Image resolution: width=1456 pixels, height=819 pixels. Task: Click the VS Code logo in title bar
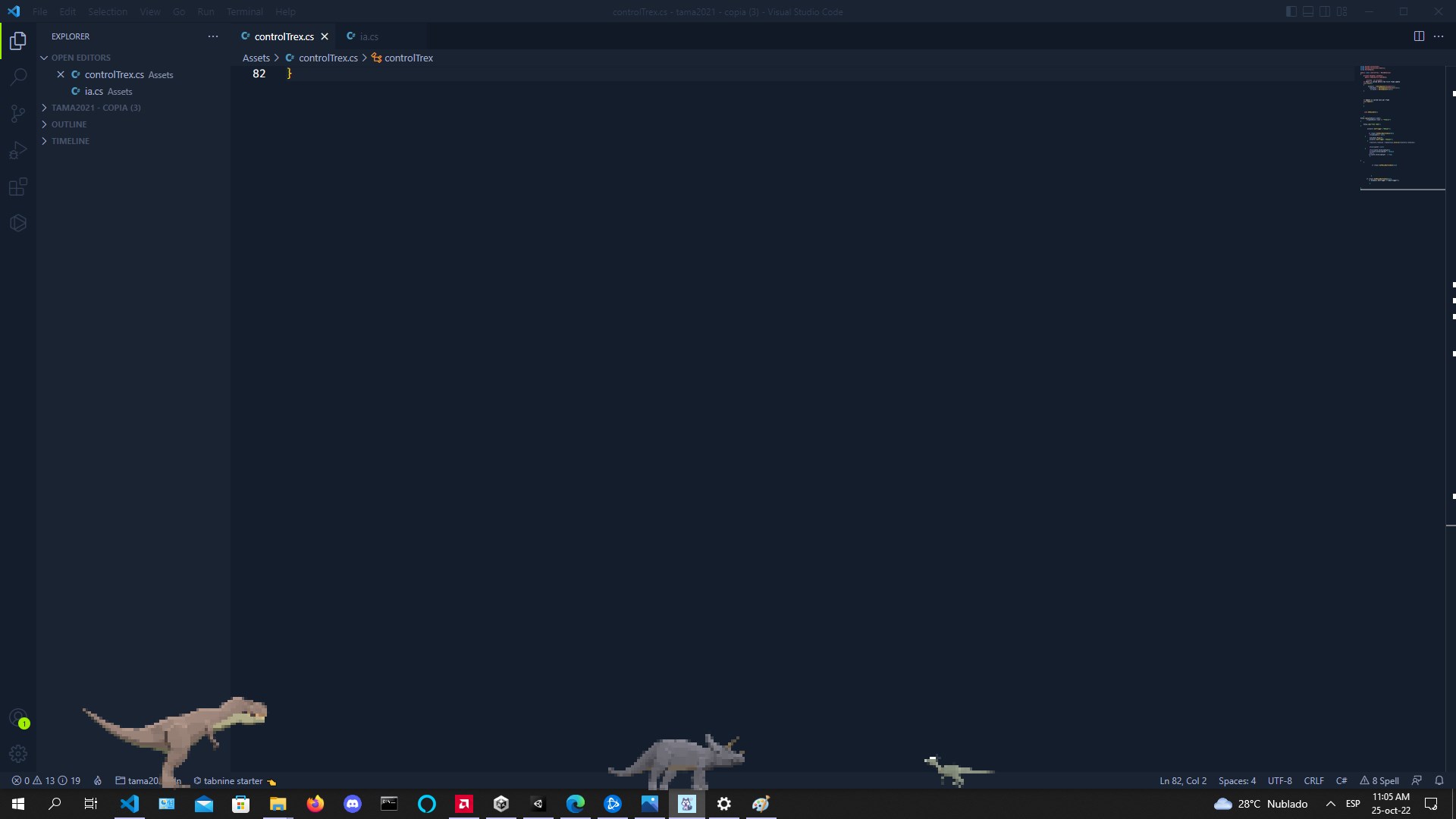pyautogui.click(x=14, y=11)
